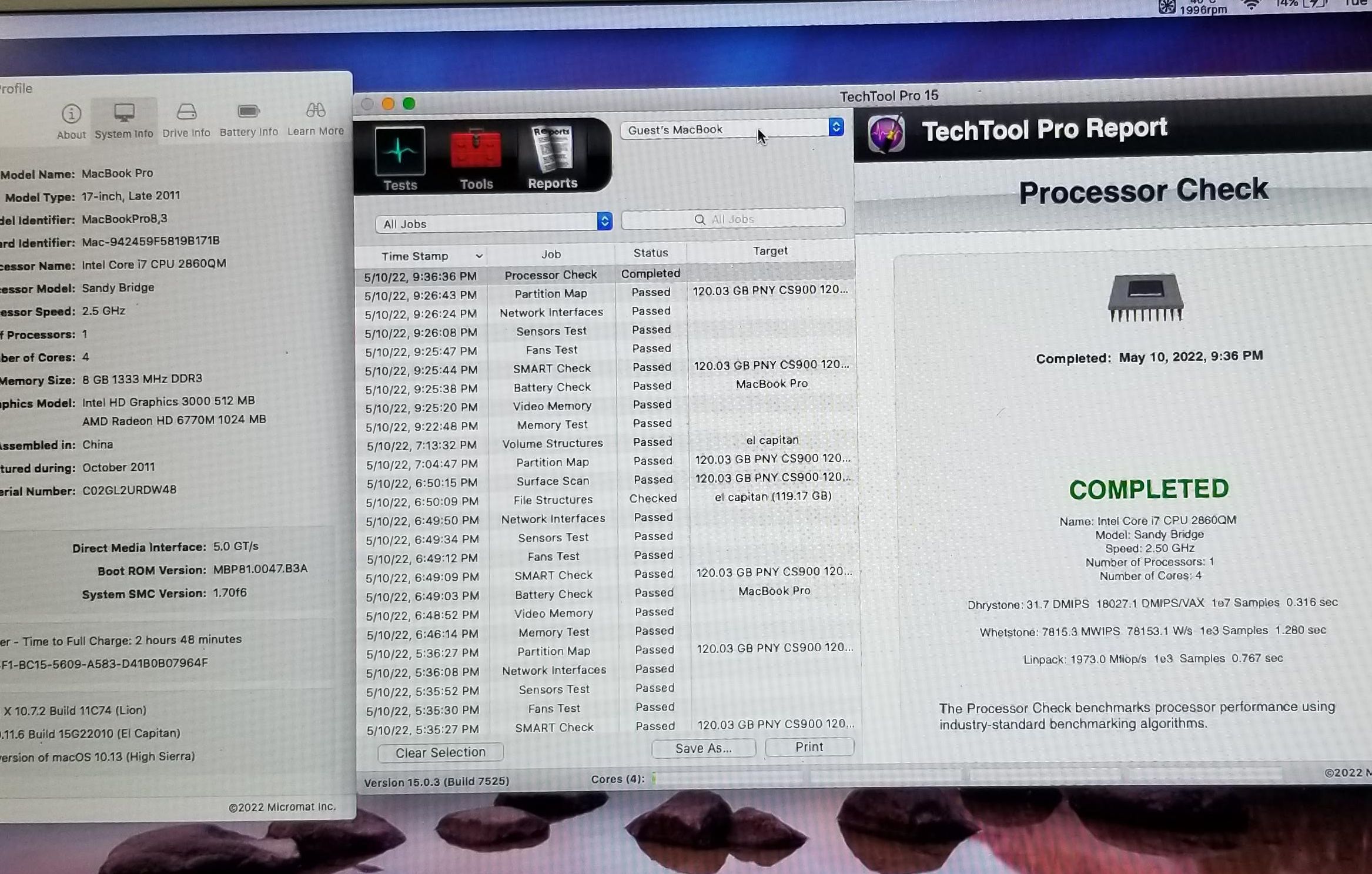Click the search magnifier in All Jobs field
Viewport: 1372px width, 874px height.
tap(700, 219)
